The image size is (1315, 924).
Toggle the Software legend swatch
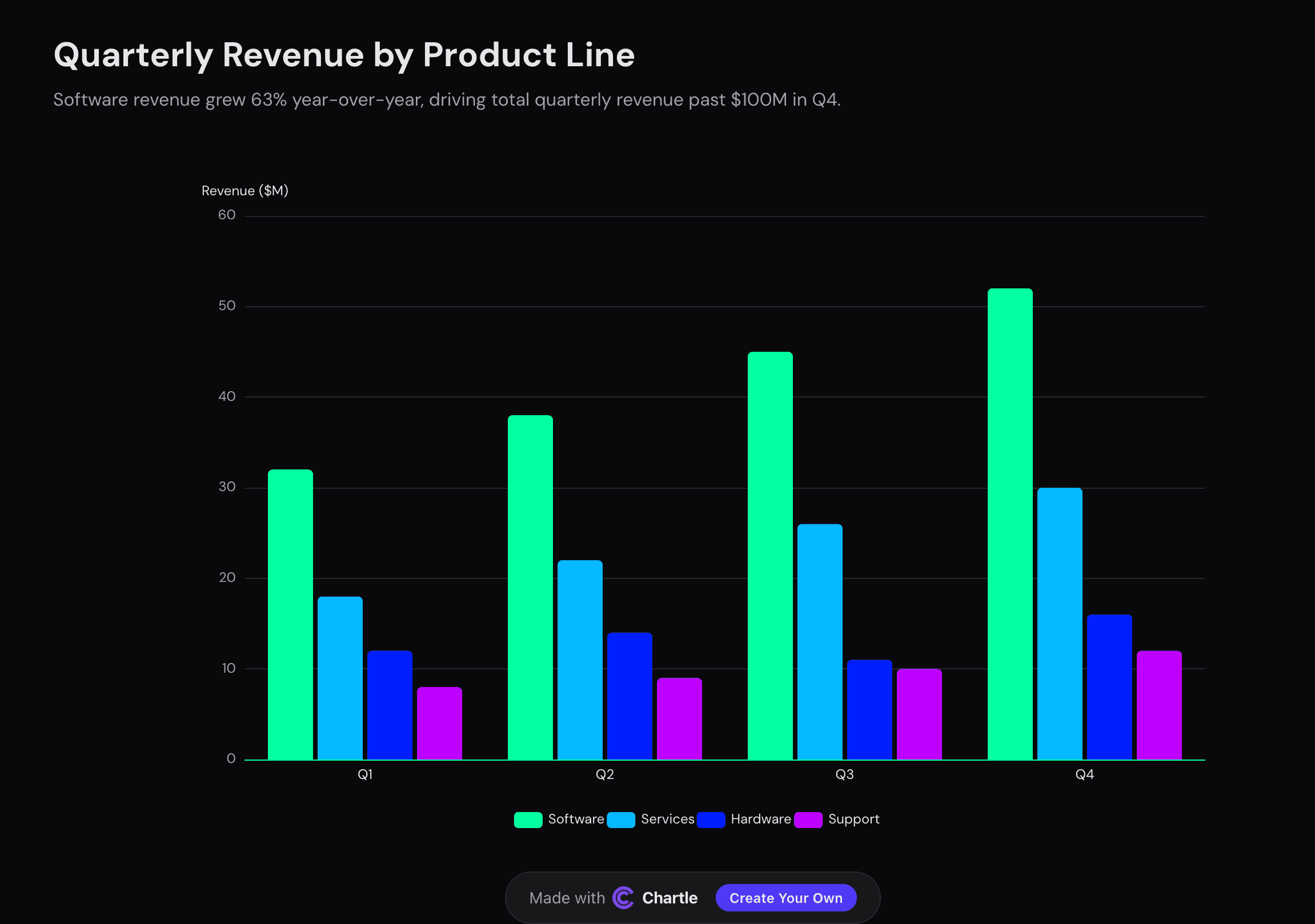[x=527, y=819]
